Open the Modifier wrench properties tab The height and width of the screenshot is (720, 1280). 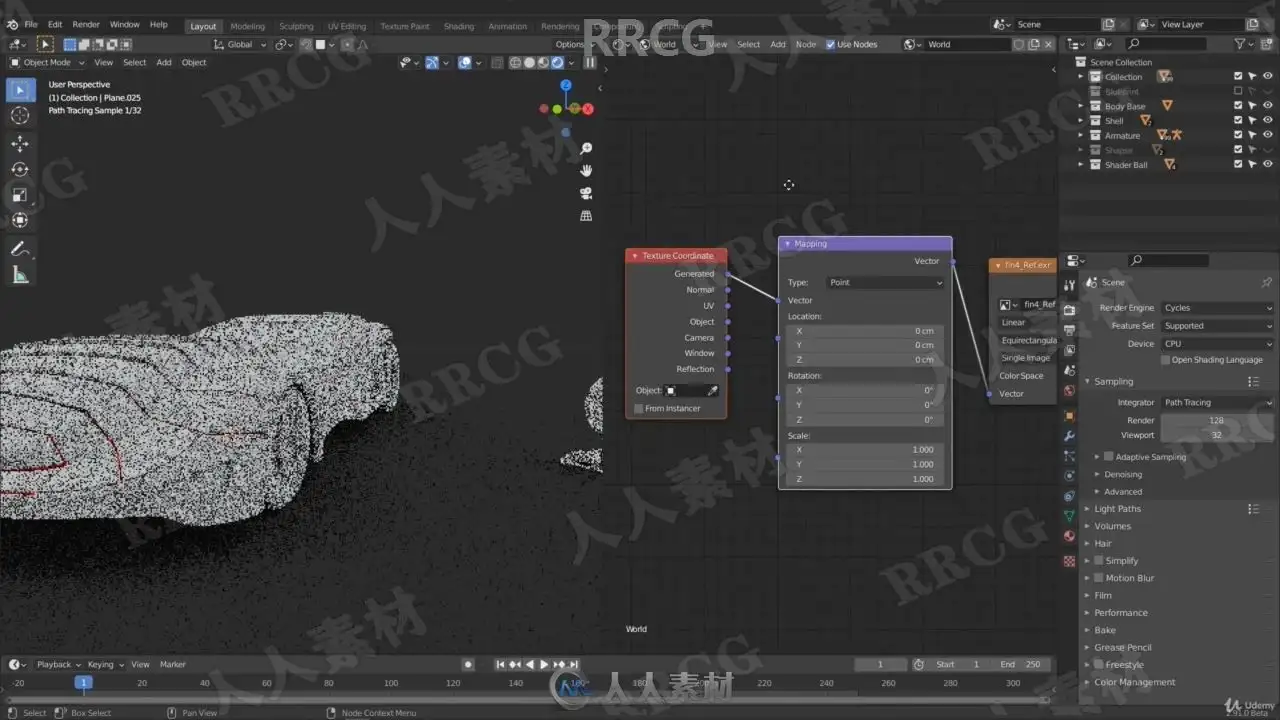(1069, 436)
